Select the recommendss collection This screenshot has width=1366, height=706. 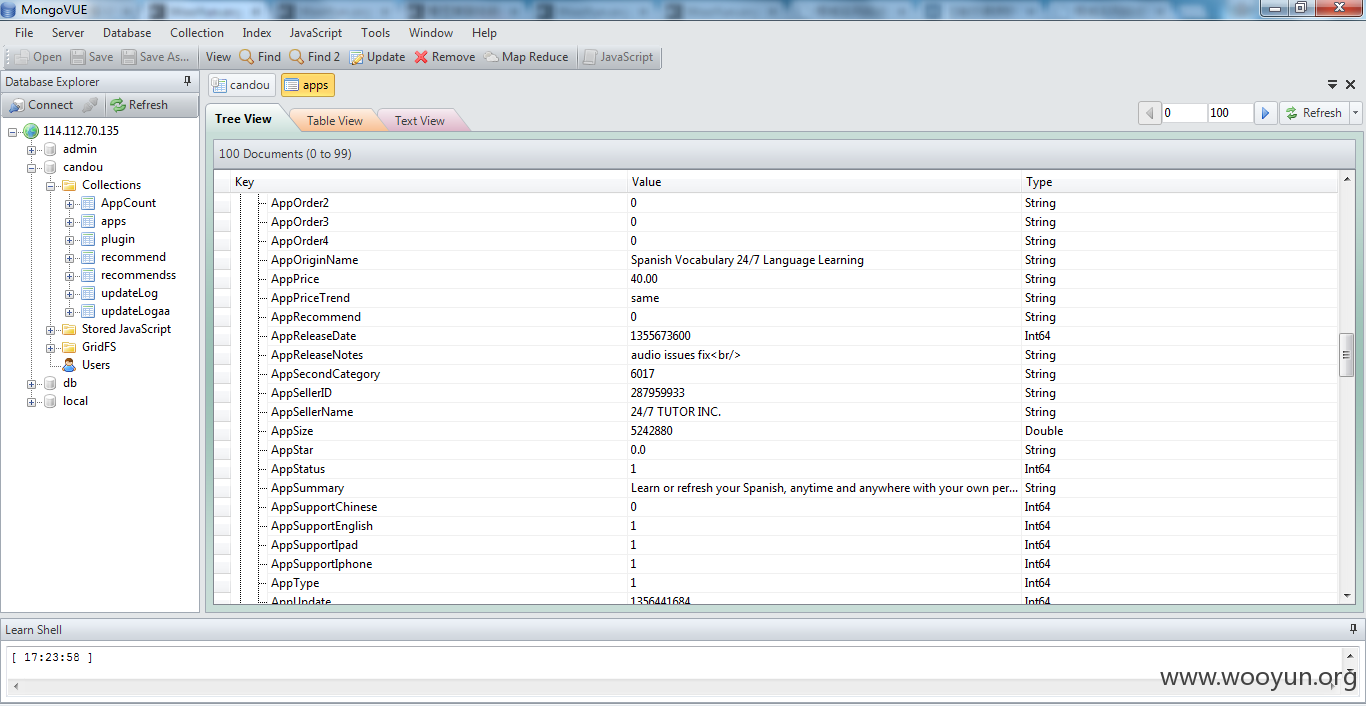[138, 275]
